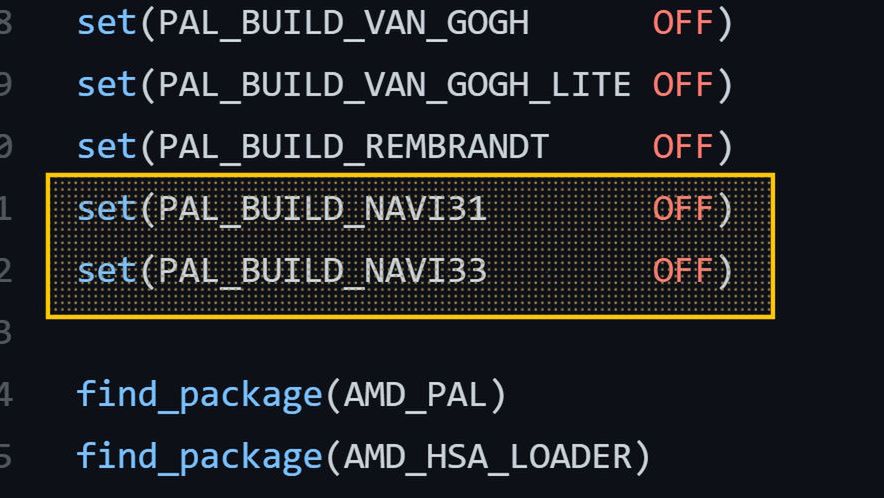Click find_package keyword before AMD_HSA_LOADER
The width and height of the screenshot is (884, 498).
point(198,456)
